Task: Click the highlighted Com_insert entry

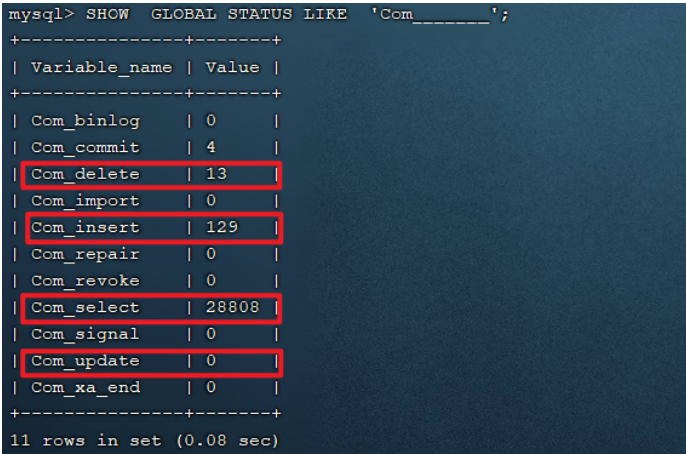Action: tap(85, 228)
